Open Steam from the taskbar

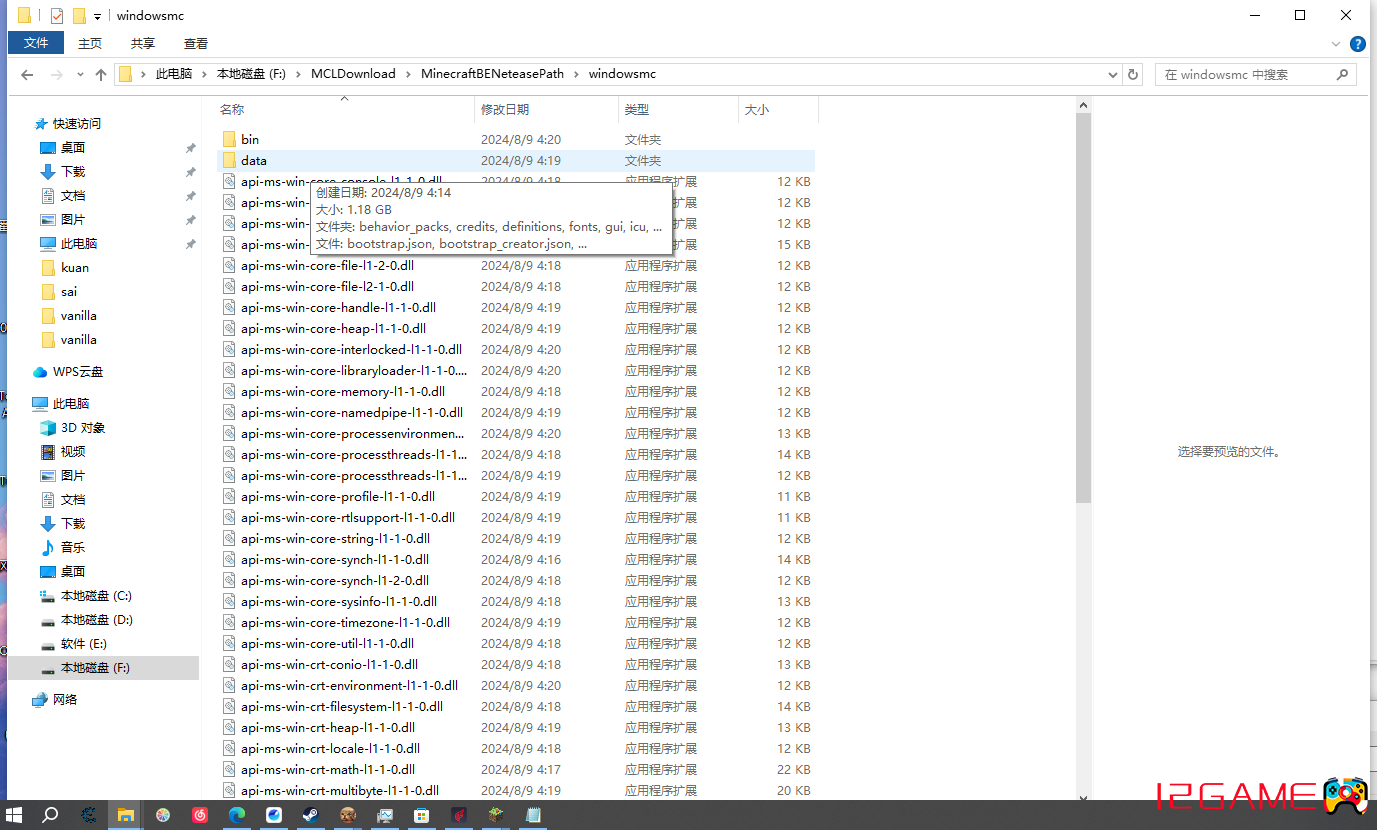(311, 815)
